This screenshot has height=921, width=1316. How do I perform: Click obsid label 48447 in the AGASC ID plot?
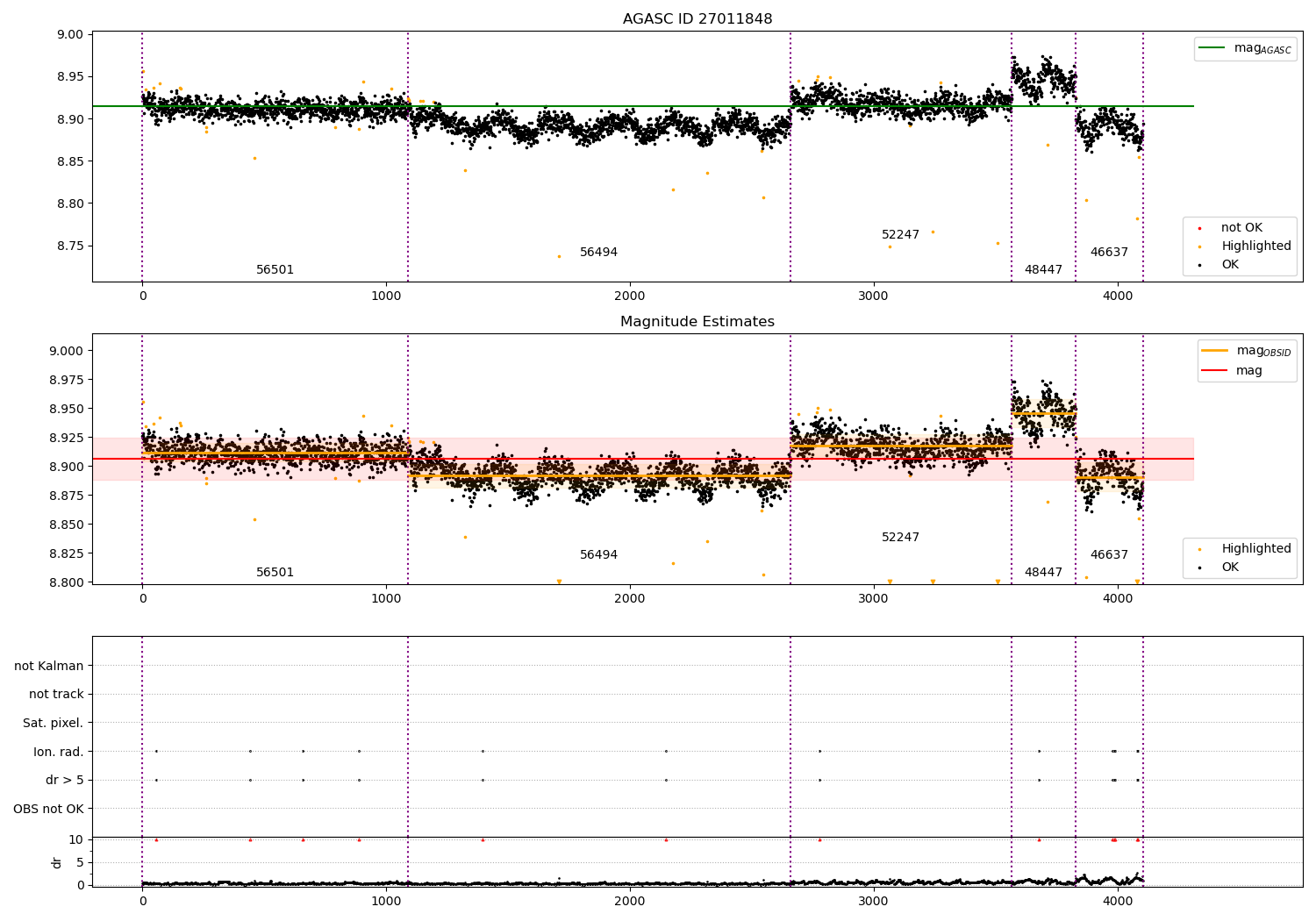click(1043, 270)
